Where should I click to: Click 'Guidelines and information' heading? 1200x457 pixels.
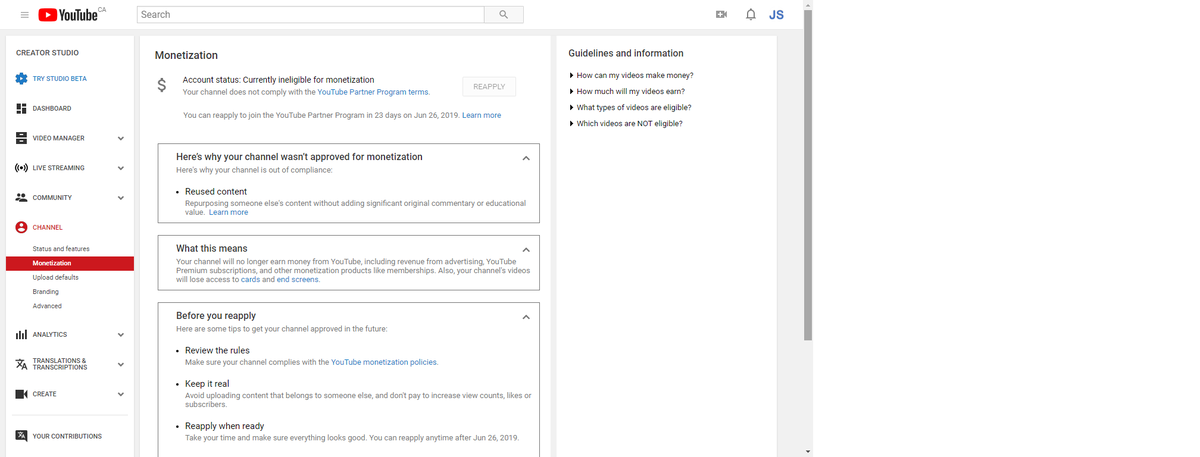coord(626,53)
